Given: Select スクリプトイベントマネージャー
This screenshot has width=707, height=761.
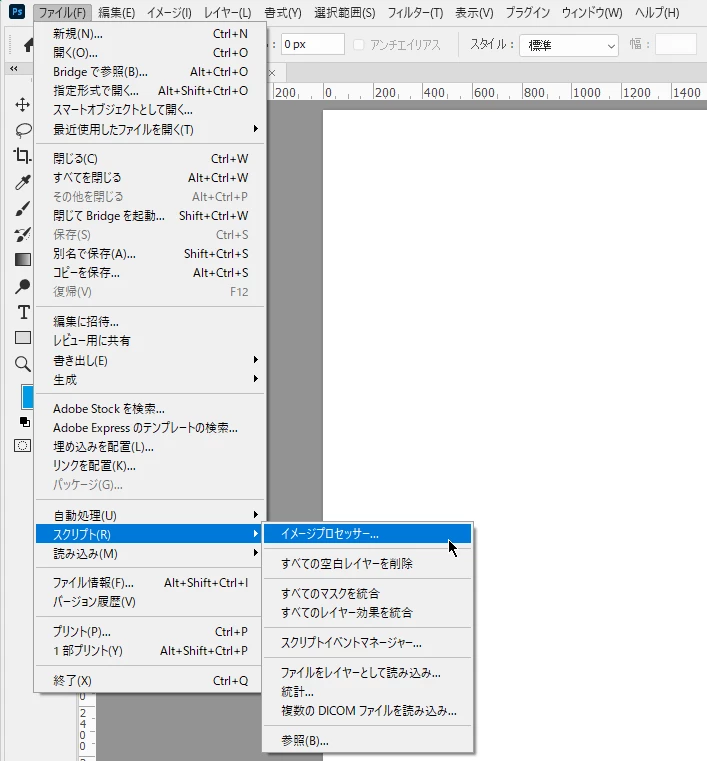Looking at the screenshot, I should (367, 643).
